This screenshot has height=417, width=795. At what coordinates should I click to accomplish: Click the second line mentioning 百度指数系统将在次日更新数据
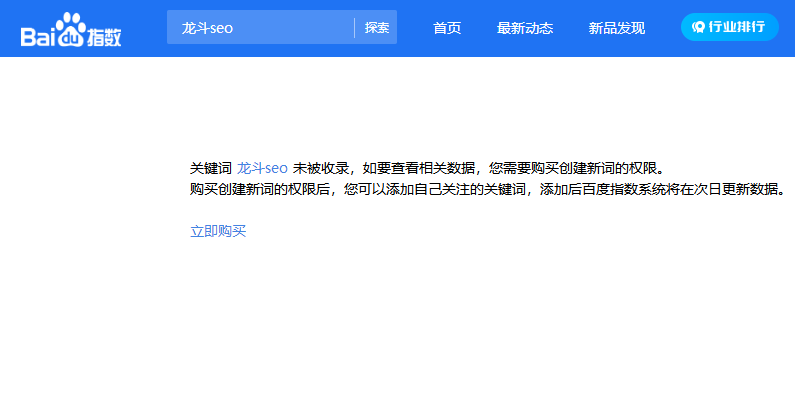[x=489, y=189]
